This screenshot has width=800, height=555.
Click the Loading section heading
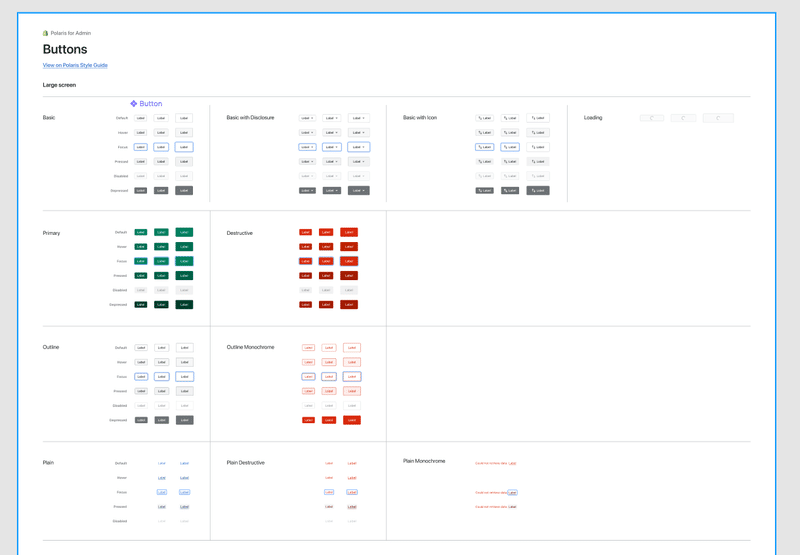593,118
